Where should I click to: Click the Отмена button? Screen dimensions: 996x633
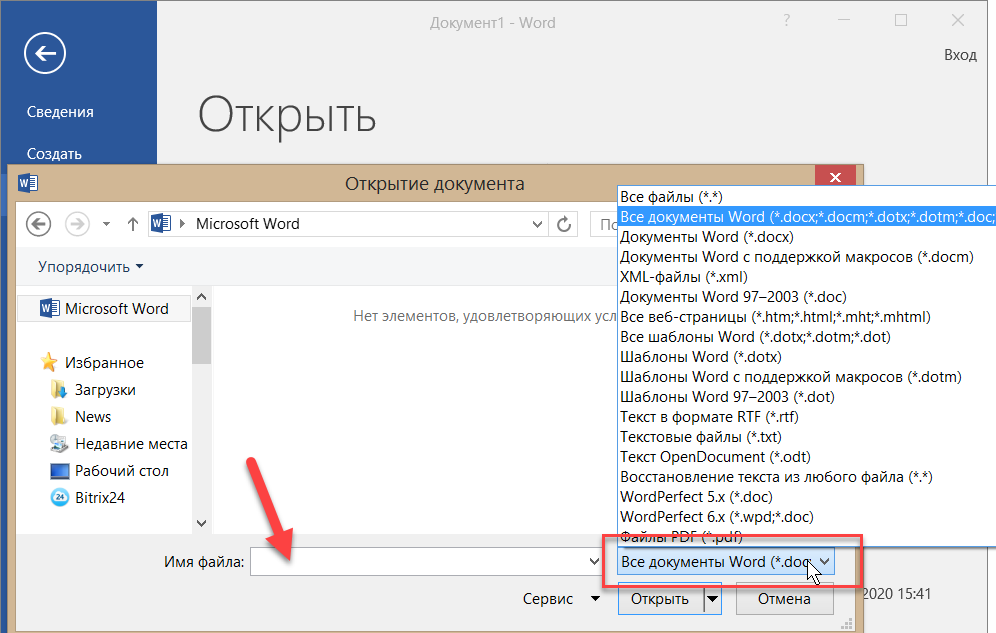click(x=784, y=599)
